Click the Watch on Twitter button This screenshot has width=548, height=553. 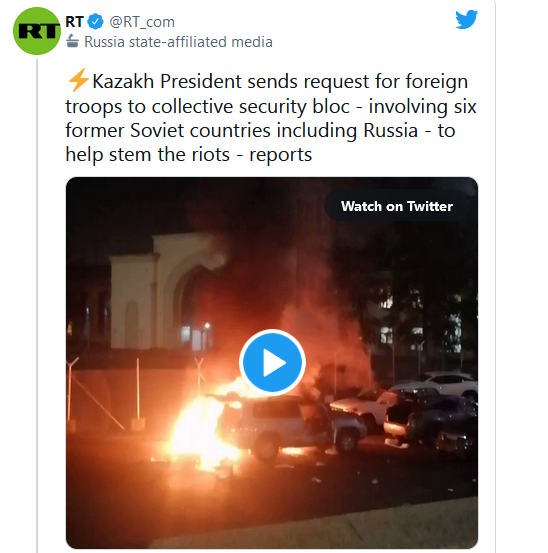tap(396, 206)
